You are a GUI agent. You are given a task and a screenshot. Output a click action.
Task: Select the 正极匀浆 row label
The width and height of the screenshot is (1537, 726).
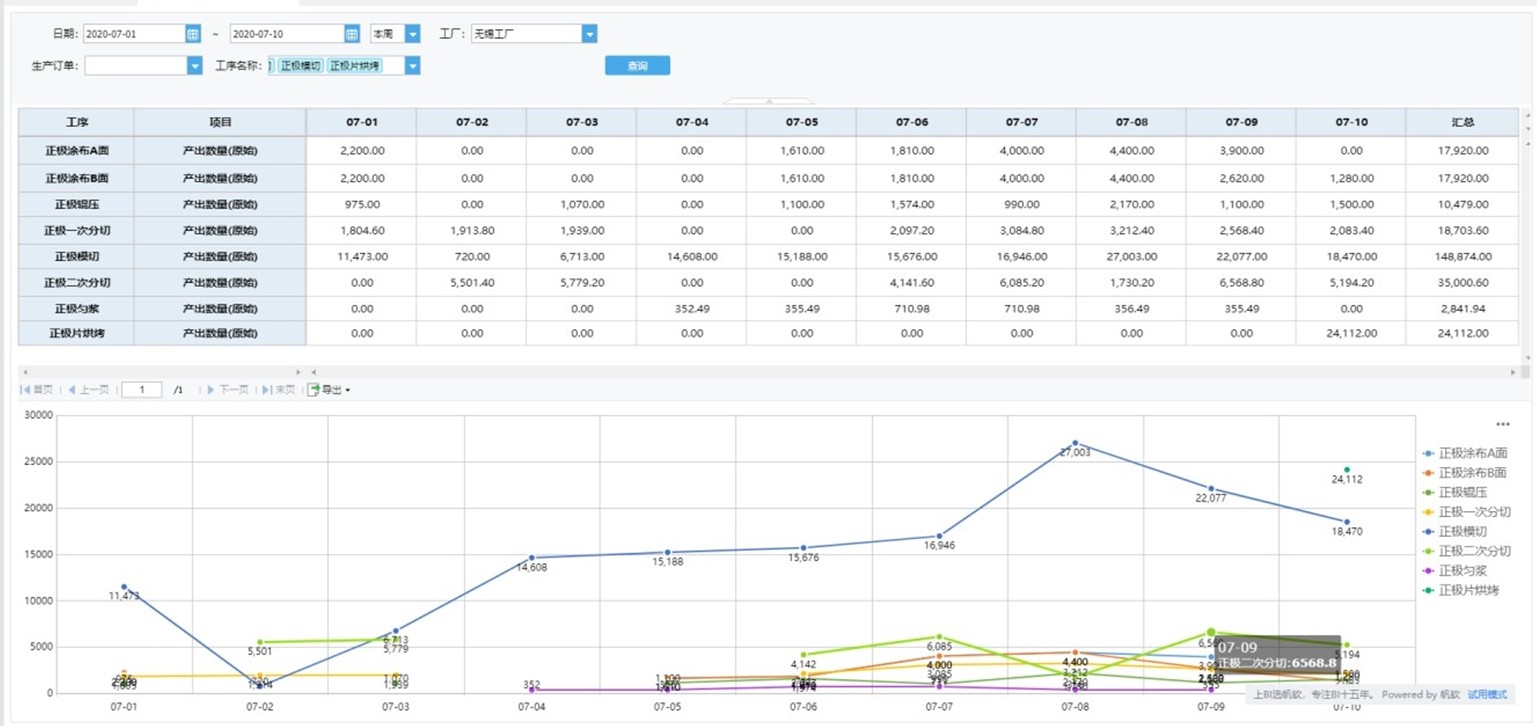point(76,308)
